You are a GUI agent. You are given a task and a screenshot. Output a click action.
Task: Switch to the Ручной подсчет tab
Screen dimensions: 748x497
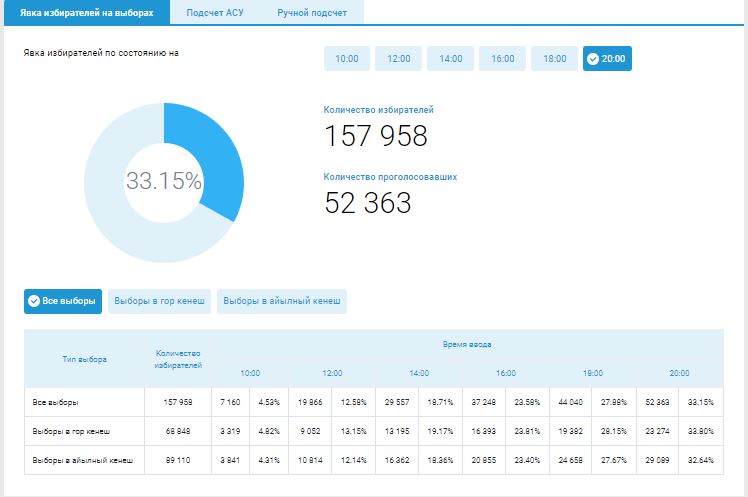pos(313,12)
